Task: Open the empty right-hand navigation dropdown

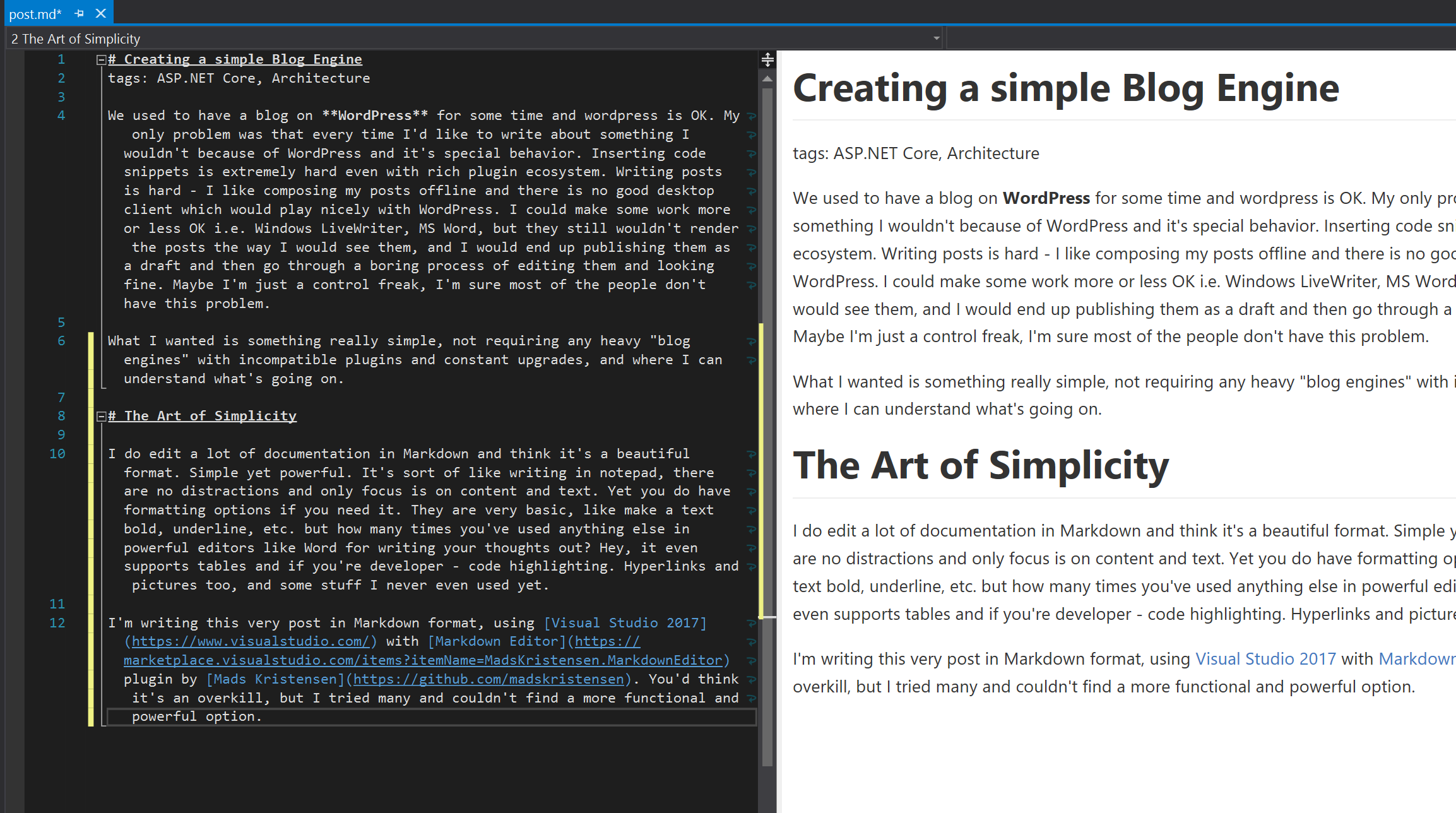Action: tap(1201, 39)
